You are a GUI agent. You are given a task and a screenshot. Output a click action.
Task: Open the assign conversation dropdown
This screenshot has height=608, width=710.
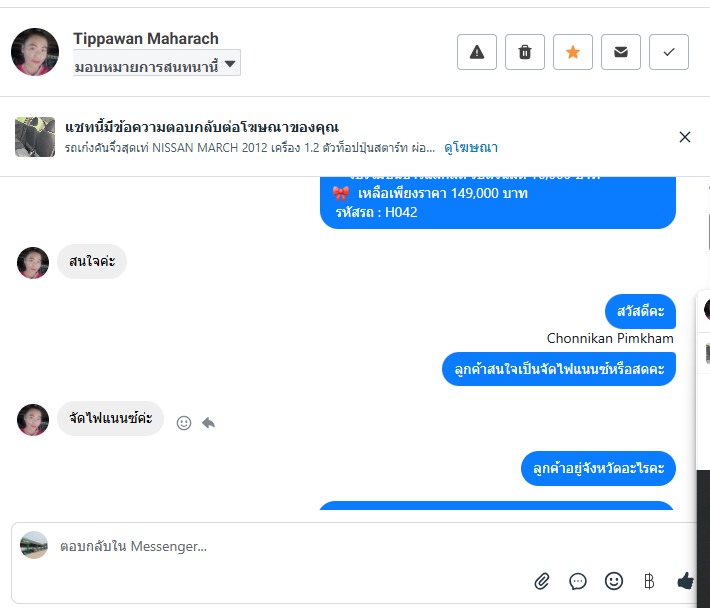(x=157, y=65)
